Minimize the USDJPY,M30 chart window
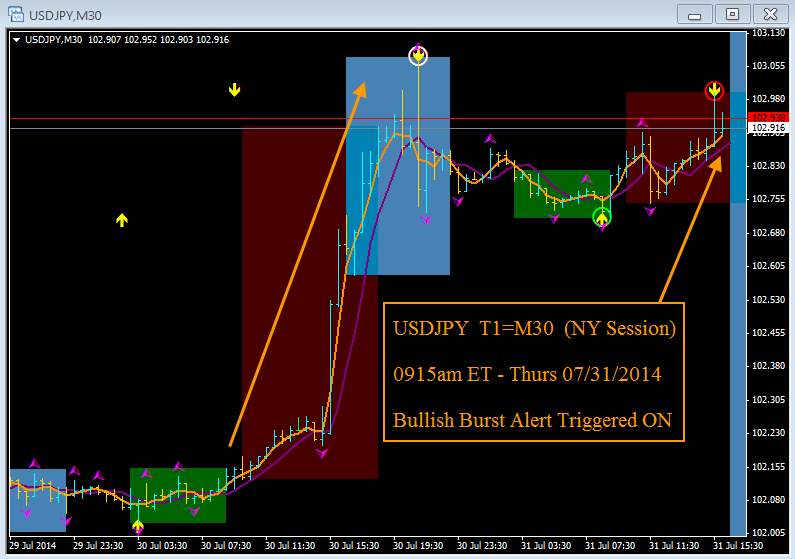Screen dimensions: 795x559 click(x=695, y=14)
